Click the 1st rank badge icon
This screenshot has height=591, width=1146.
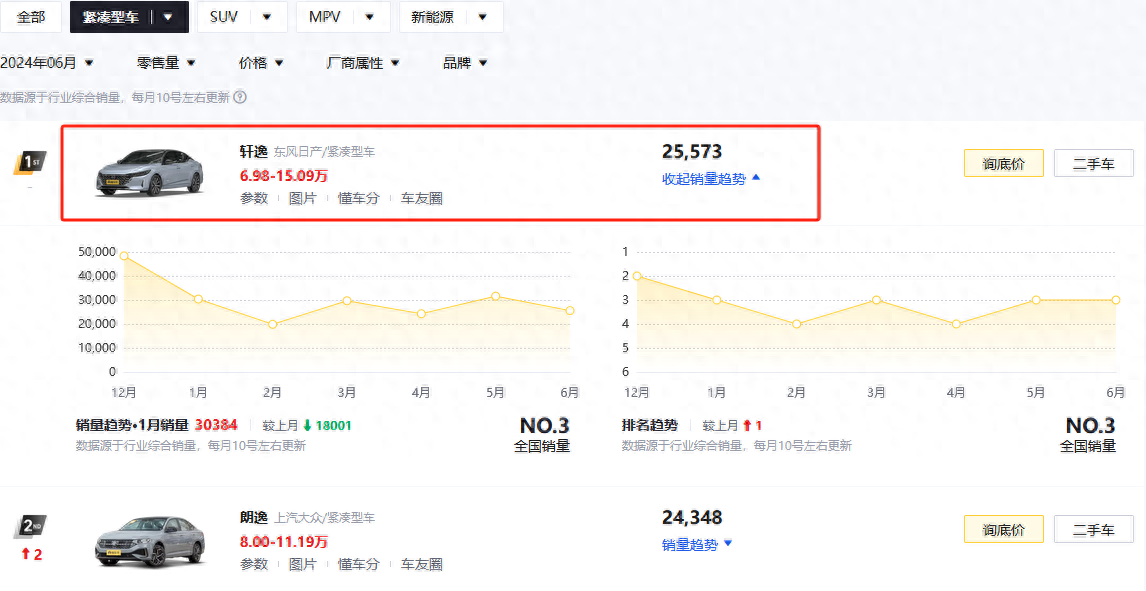(29, 163)
